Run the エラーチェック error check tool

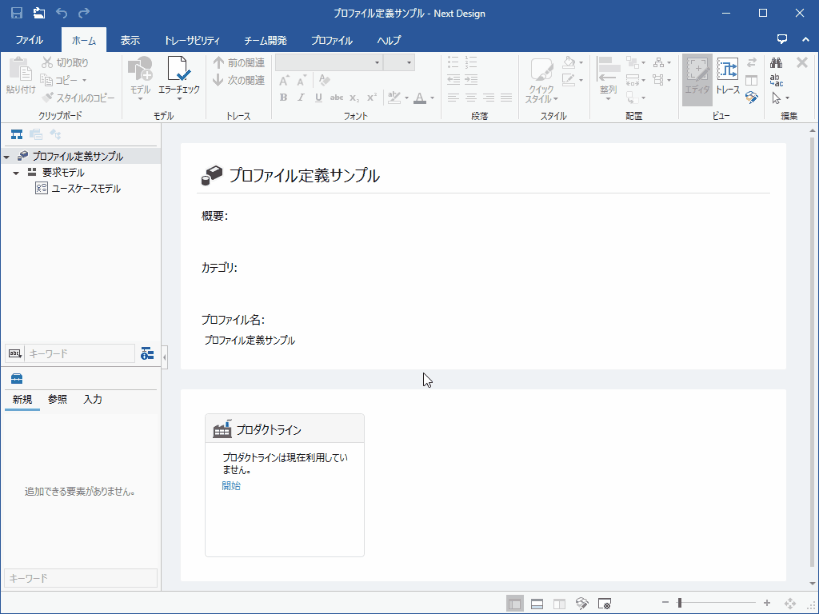[179, 76]
